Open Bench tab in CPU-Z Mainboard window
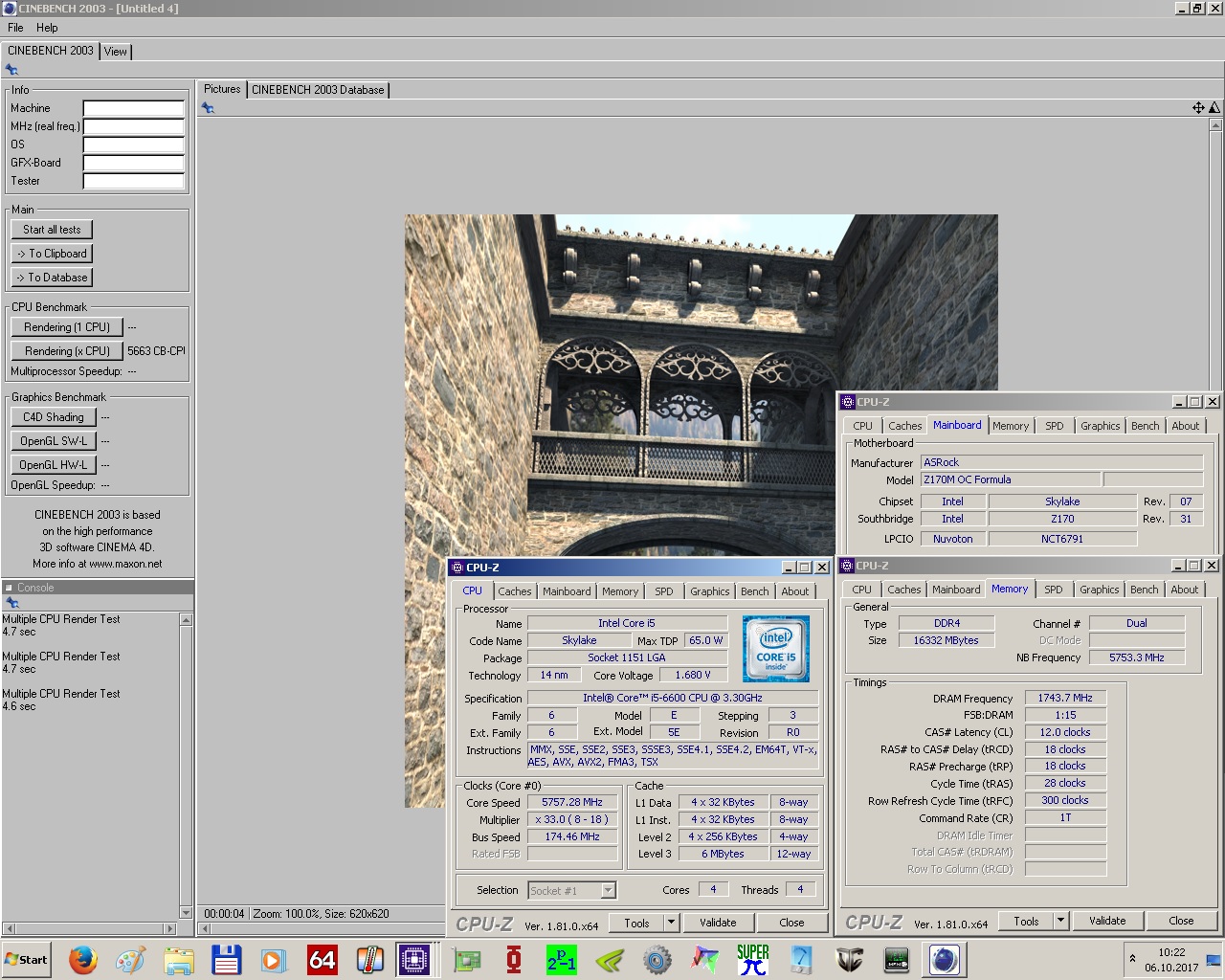 1145,426
